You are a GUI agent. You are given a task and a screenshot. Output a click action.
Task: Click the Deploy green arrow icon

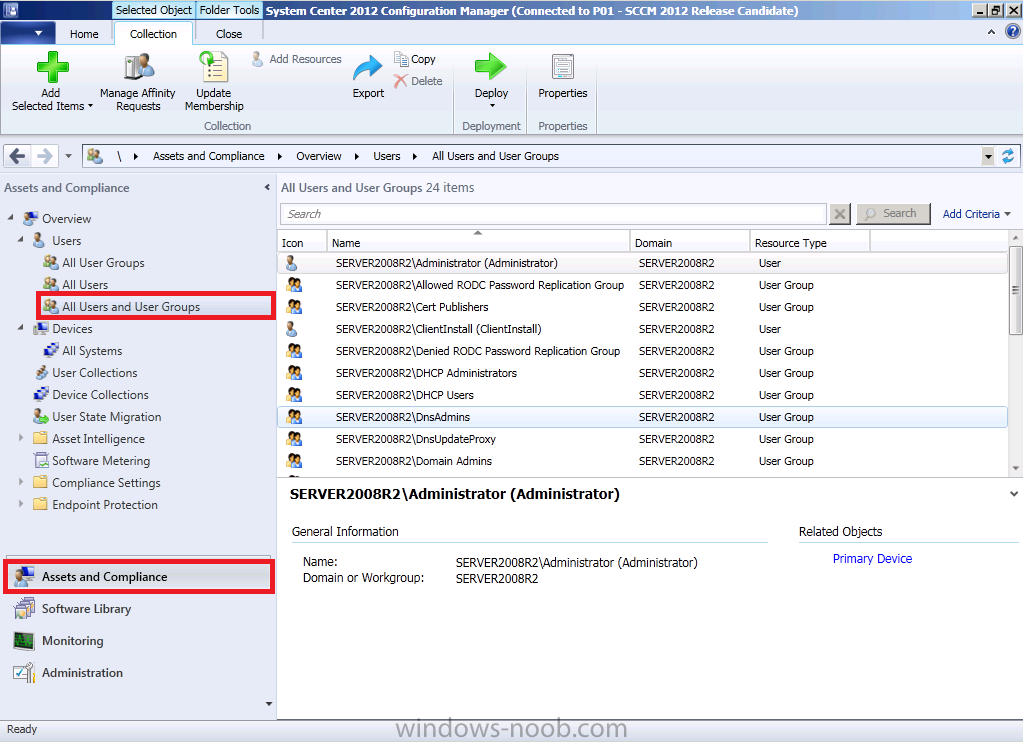(491, 67)
